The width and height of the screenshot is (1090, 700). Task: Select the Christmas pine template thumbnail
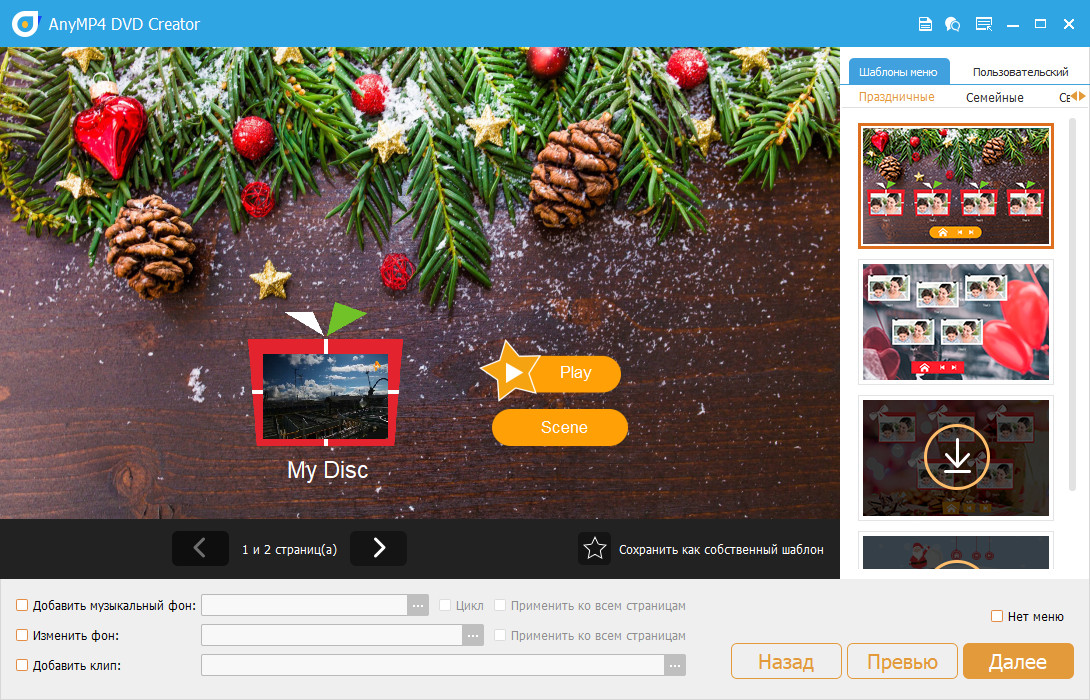(x=956, y=186)
